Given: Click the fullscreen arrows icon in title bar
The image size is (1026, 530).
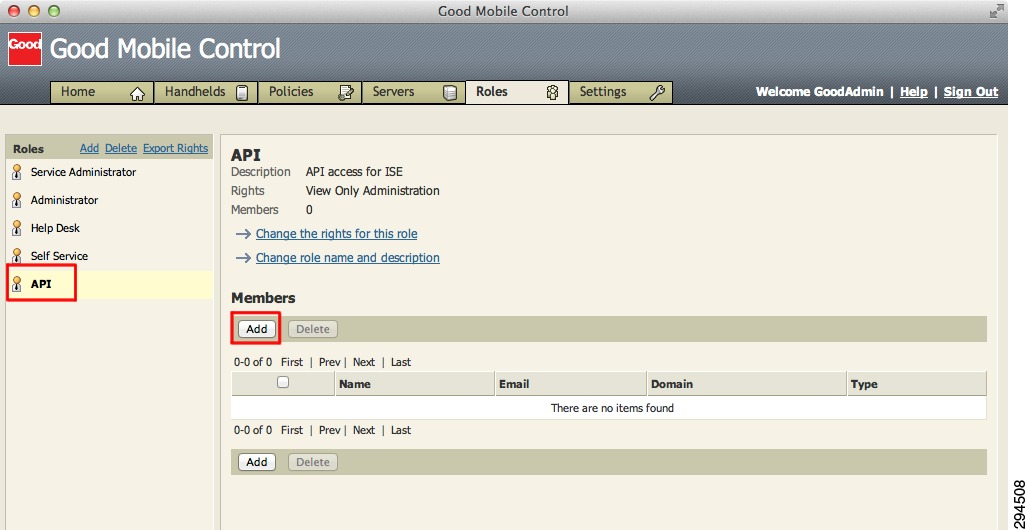Looking at the screenshot, I should pyautogui.click(x=997, y=11).
